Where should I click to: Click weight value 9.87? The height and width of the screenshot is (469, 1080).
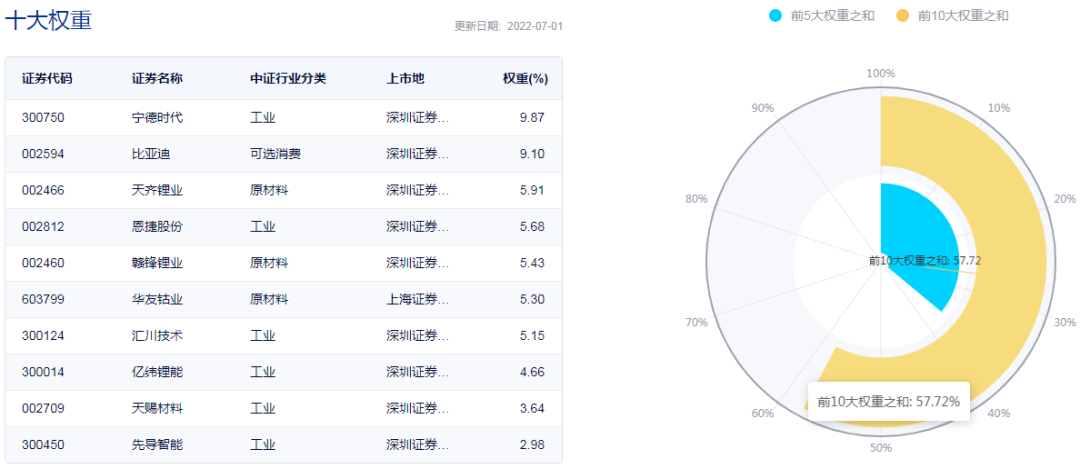532,118
